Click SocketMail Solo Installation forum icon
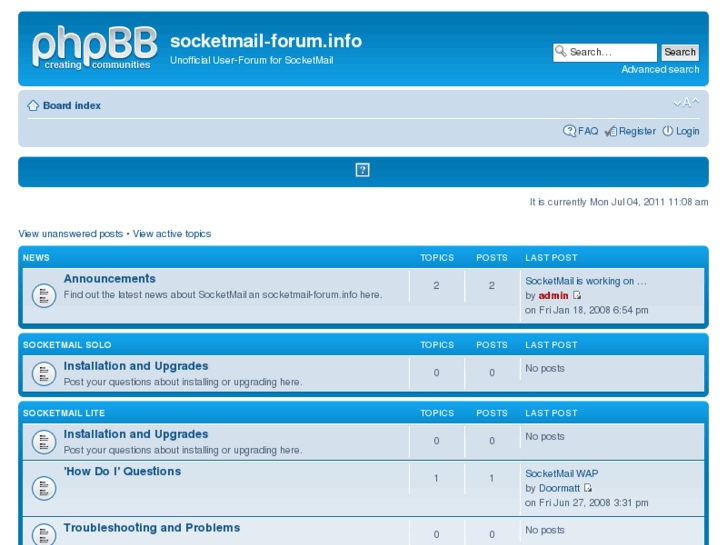Image resolution: width=727 pixels, height=545 pixels. click(44, 374)
